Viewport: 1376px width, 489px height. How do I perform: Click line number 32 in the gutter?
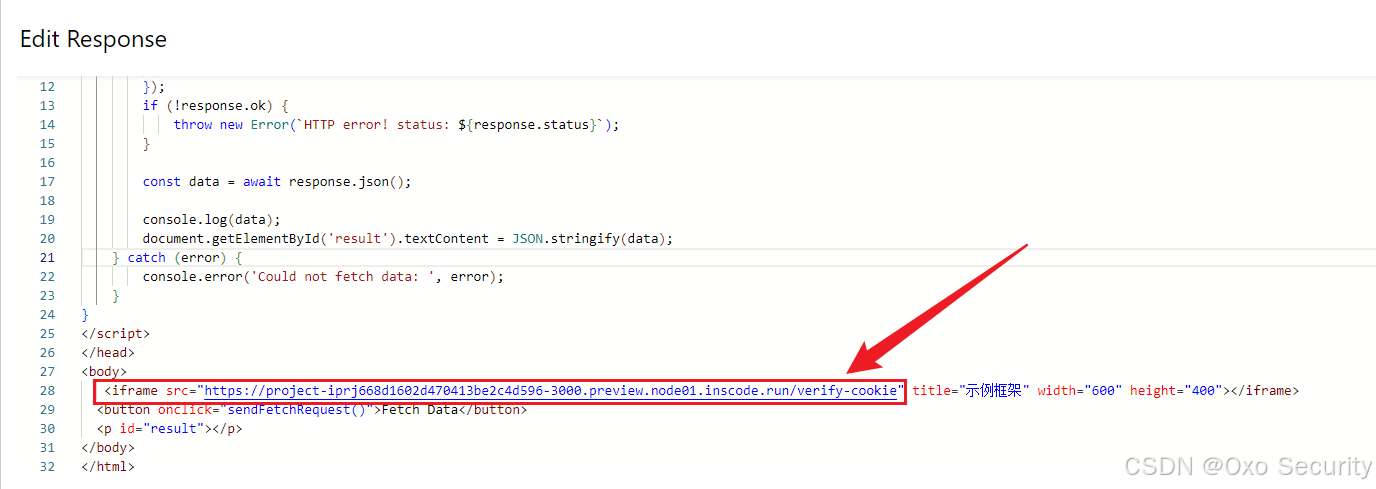click(47, 467)
